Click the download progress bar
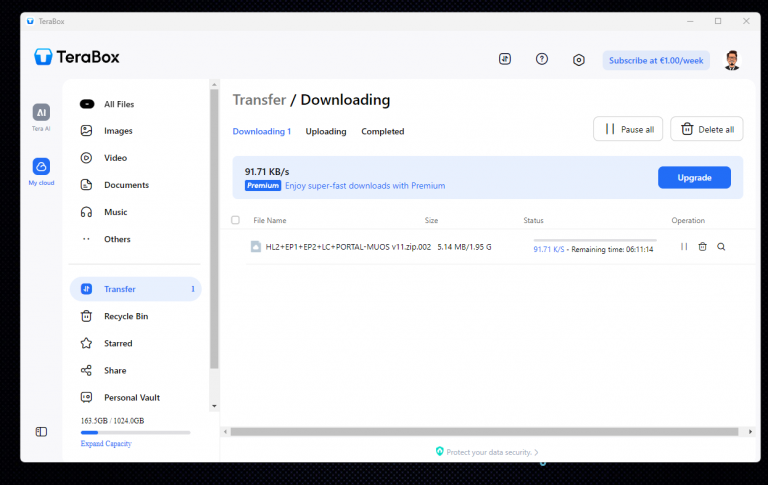 point(595,240)
